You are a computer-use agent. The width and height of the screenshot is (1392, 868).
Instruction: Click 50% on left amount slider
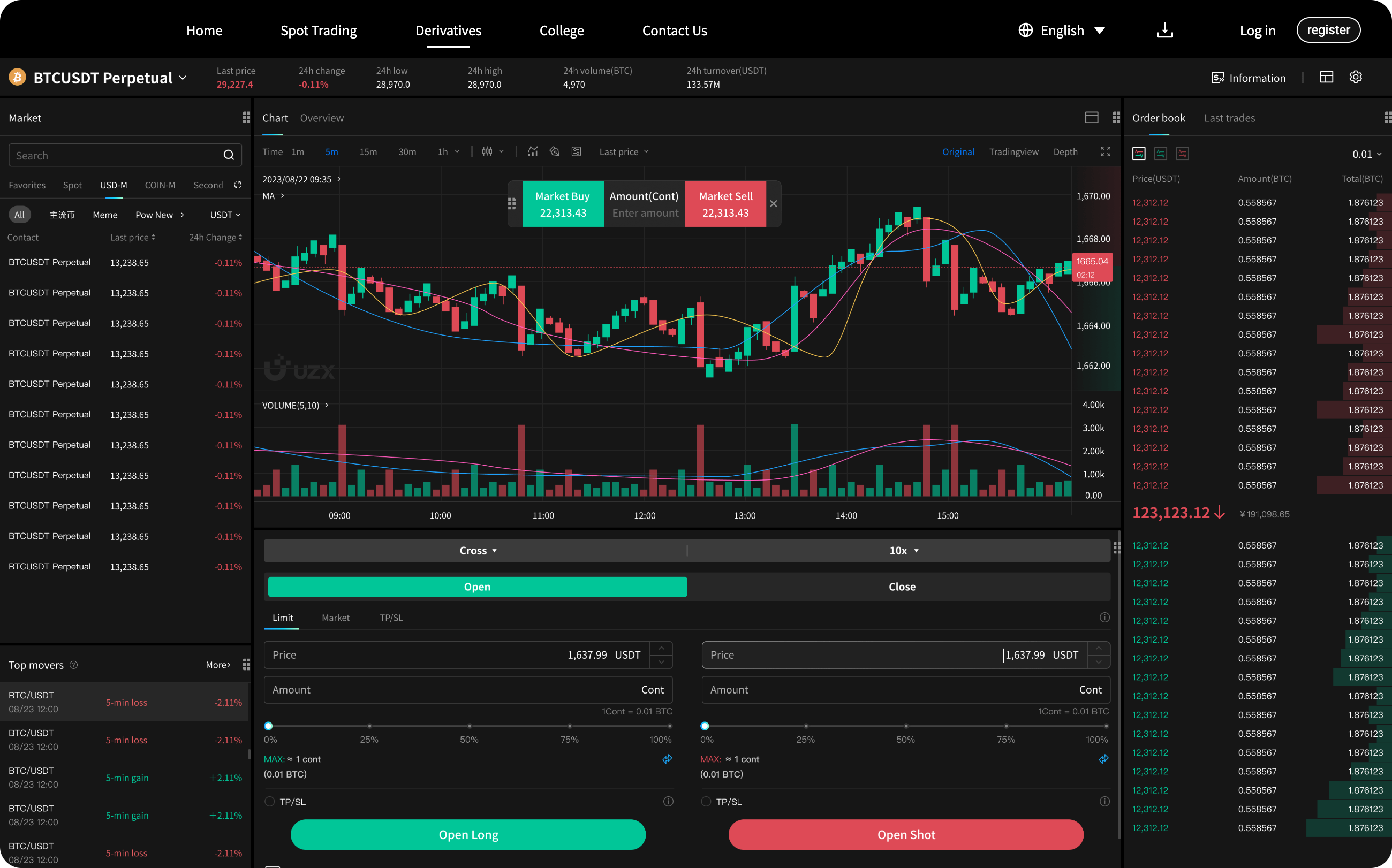point(469,726)
